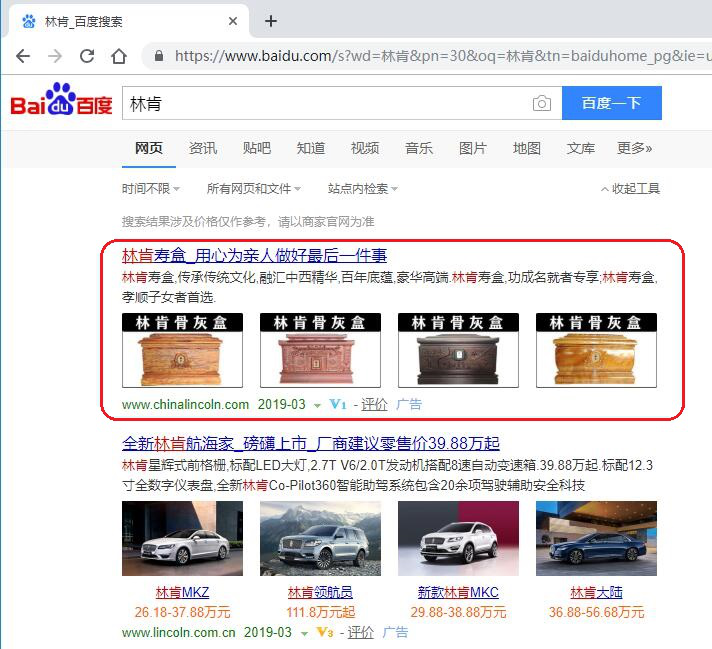Image resolution: width=712 pixels, height=649 pixels.
Task: Click the golden yellow 林肯骨灰盒 image
Action: (x=596, y=350)
